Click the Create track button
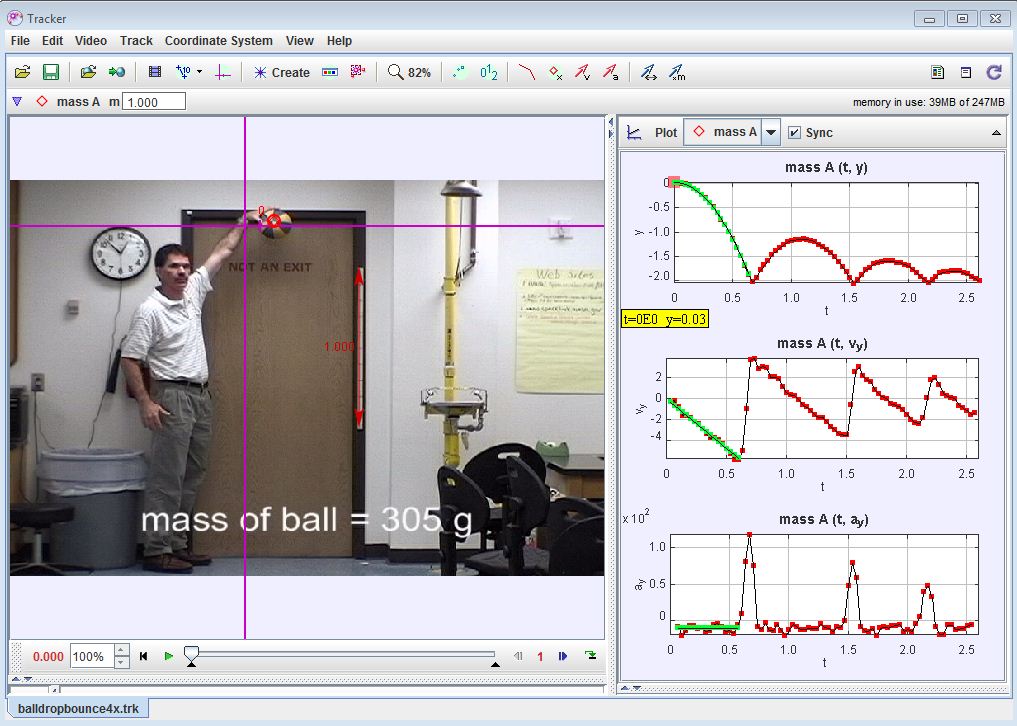This screenshot has width=1017, height=726. tap(281, 72)
